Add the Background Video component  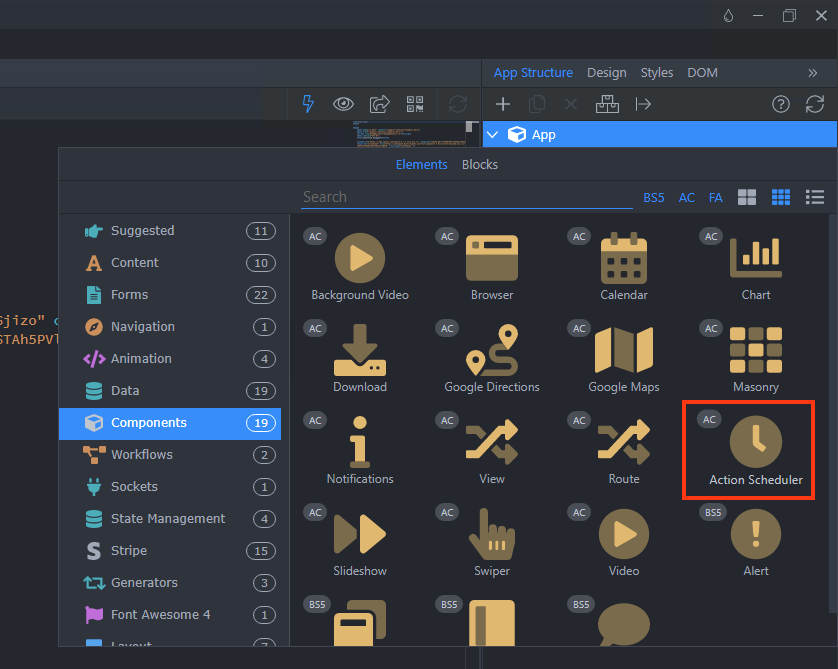360,266
